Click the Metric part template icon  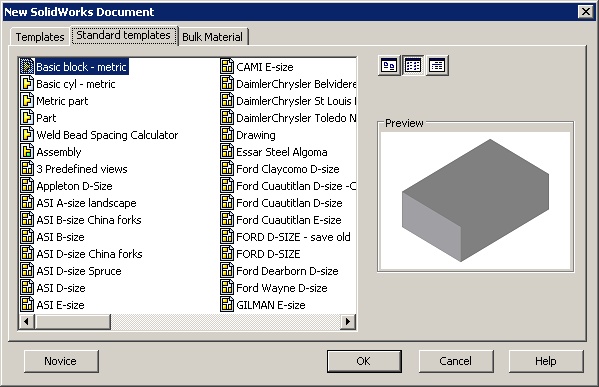pyautogui.click(x=27, y=100)
